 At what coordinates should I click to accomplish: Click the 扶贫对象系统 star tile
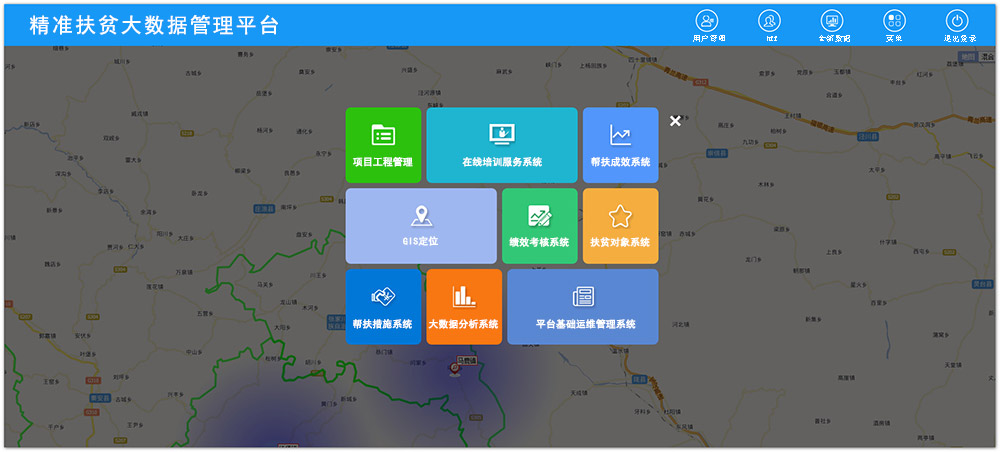click(x=620, y=226)
